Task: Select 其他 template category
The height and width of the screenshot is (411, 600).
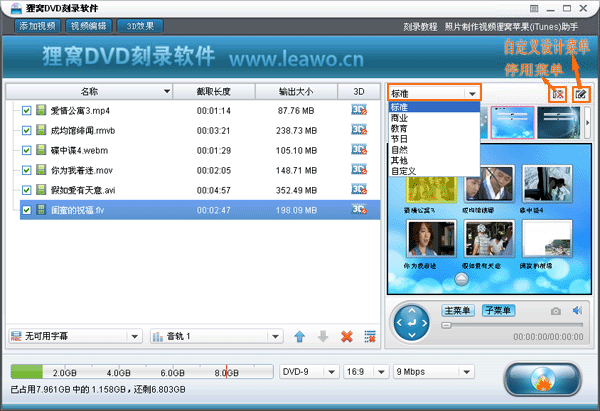Action: [434, 160]
